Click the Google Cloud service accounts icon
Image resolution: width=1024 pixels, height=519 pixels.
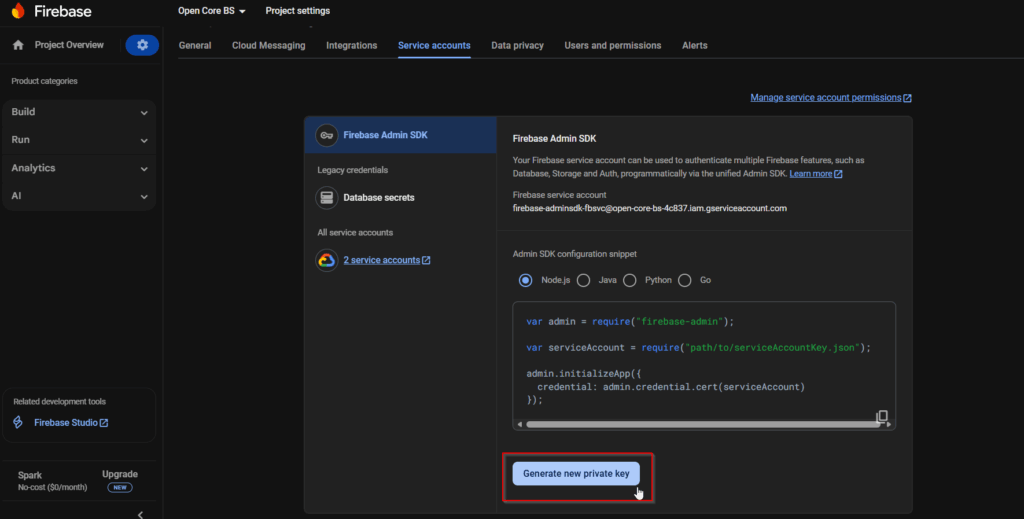pyautogui.click(x=326, y=260)
